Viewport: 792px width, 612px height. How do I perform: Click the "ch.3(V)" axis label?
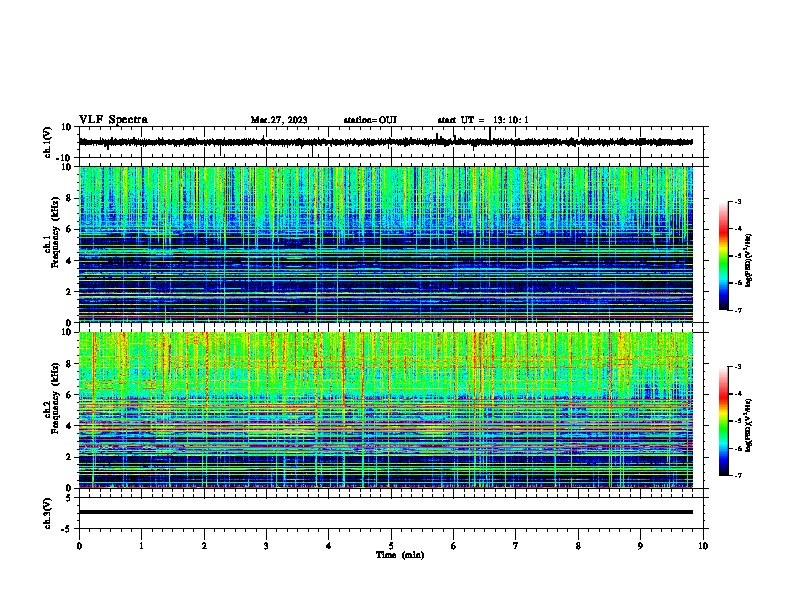(x=48, y=513)
